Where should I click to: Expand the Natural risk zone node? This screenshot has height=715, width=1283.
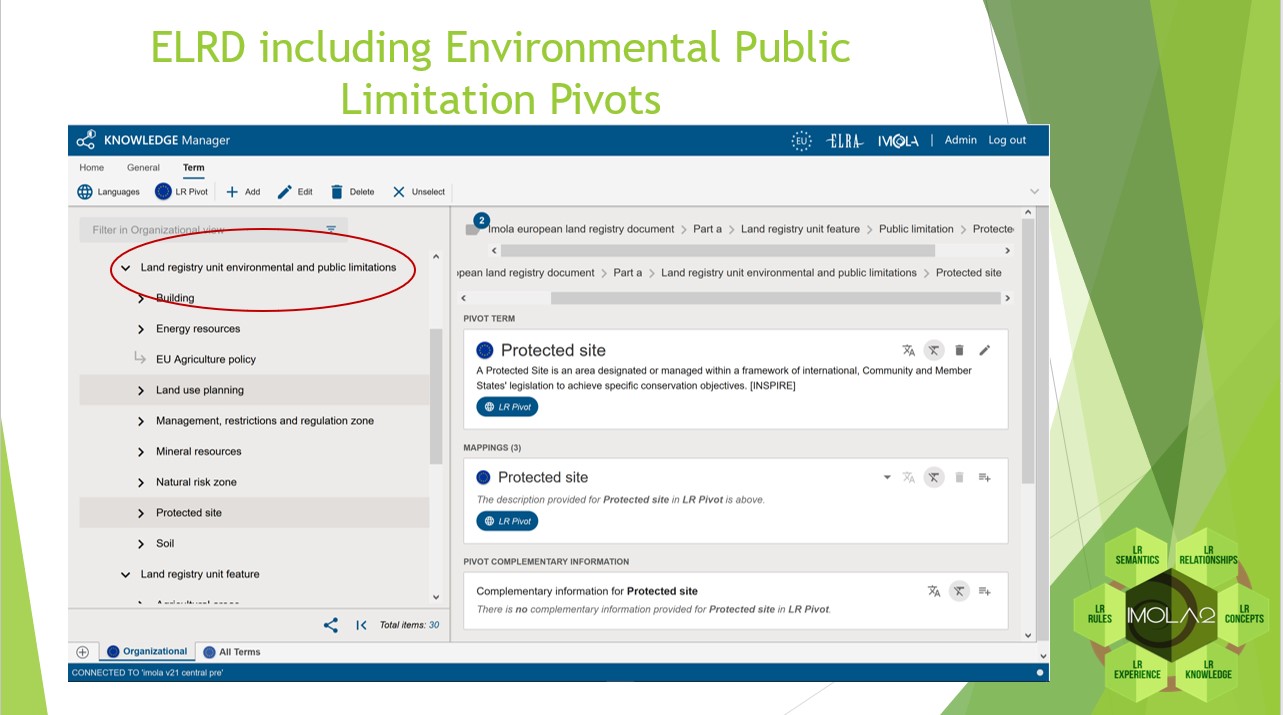coord(141,482)
